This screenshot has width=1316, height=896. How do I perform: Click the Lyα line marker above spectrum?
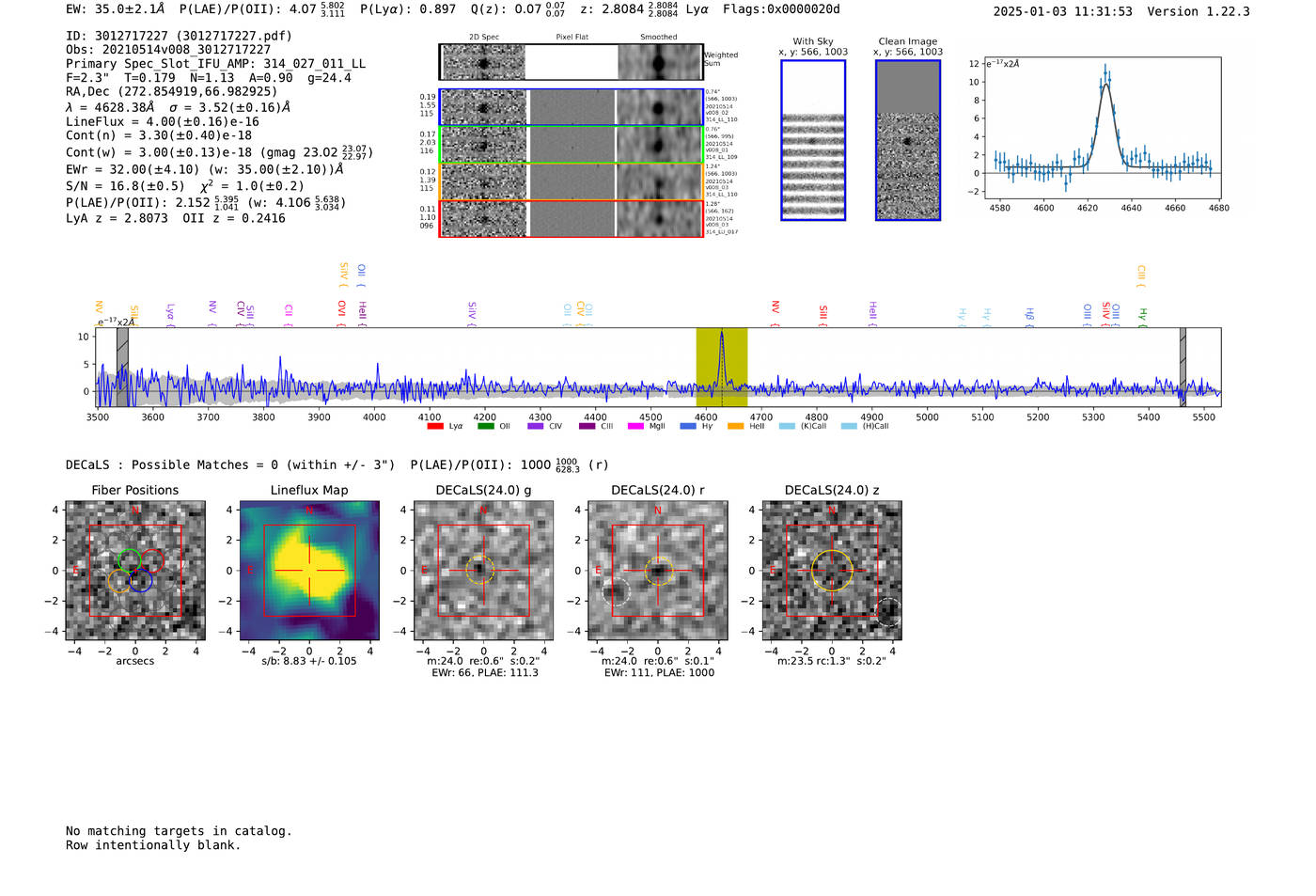[170, 314]
